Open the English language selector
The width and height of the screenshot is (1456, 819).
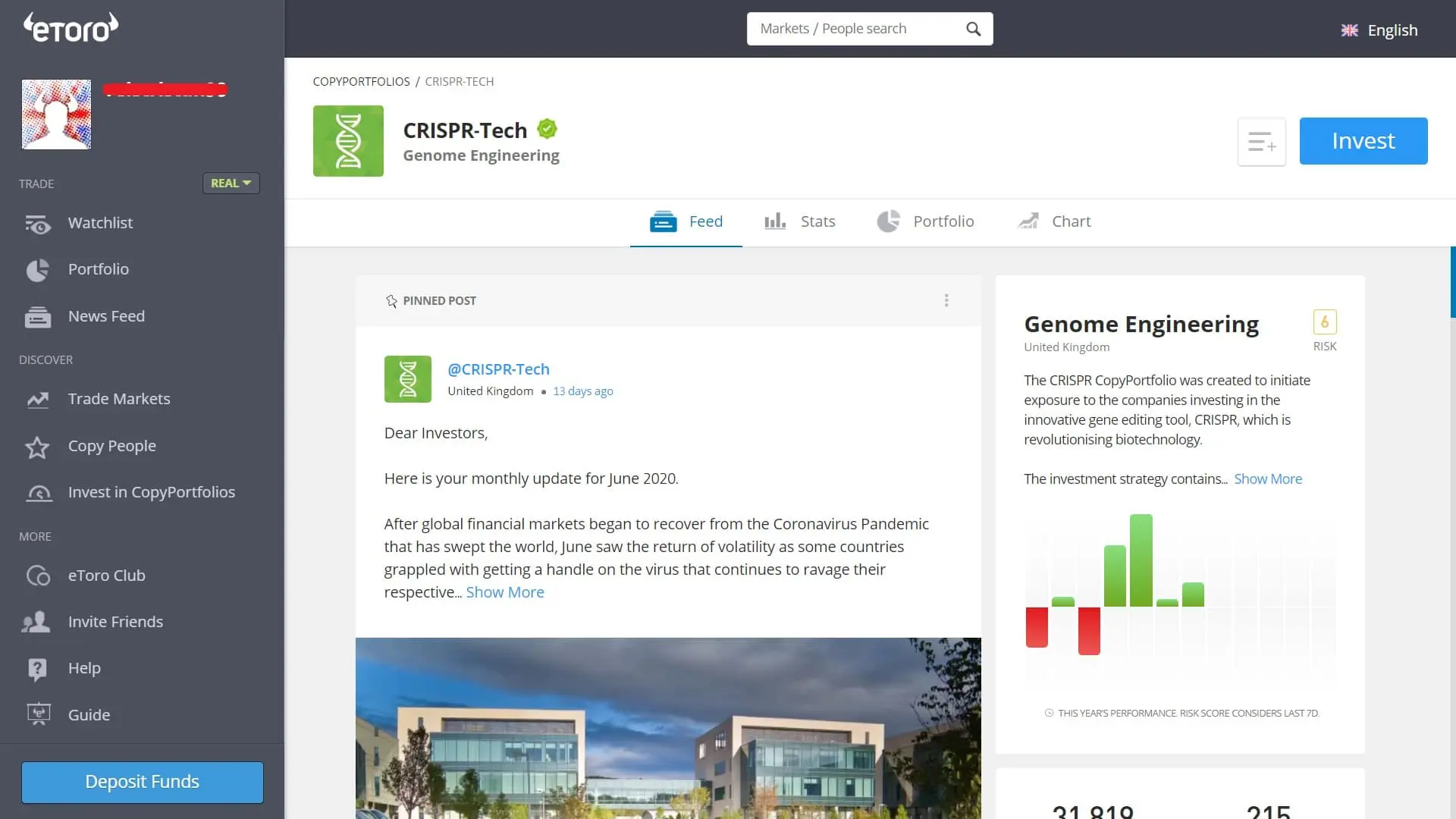[x=1379, y=30]
